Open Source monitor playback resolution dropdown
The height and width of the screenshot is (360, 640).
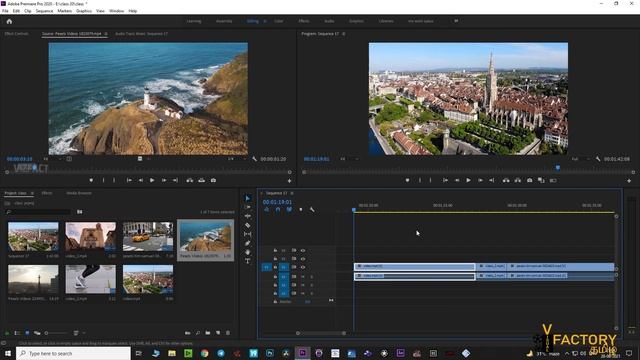[237, 159]
